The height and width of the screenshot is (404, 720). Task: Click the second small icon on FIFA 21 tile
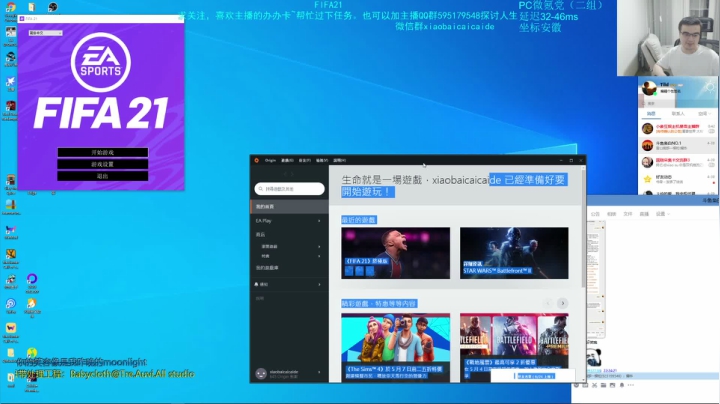[x=360, y=271]
